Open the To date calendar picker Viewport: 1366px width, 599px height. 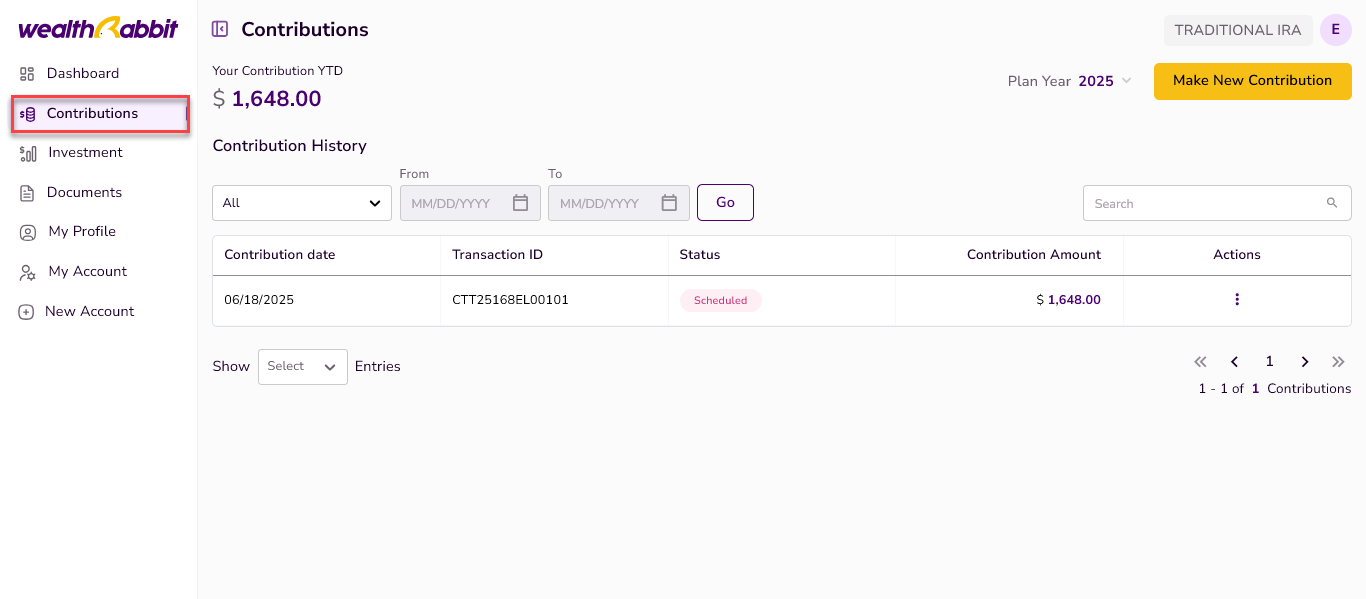click(669, 203)
